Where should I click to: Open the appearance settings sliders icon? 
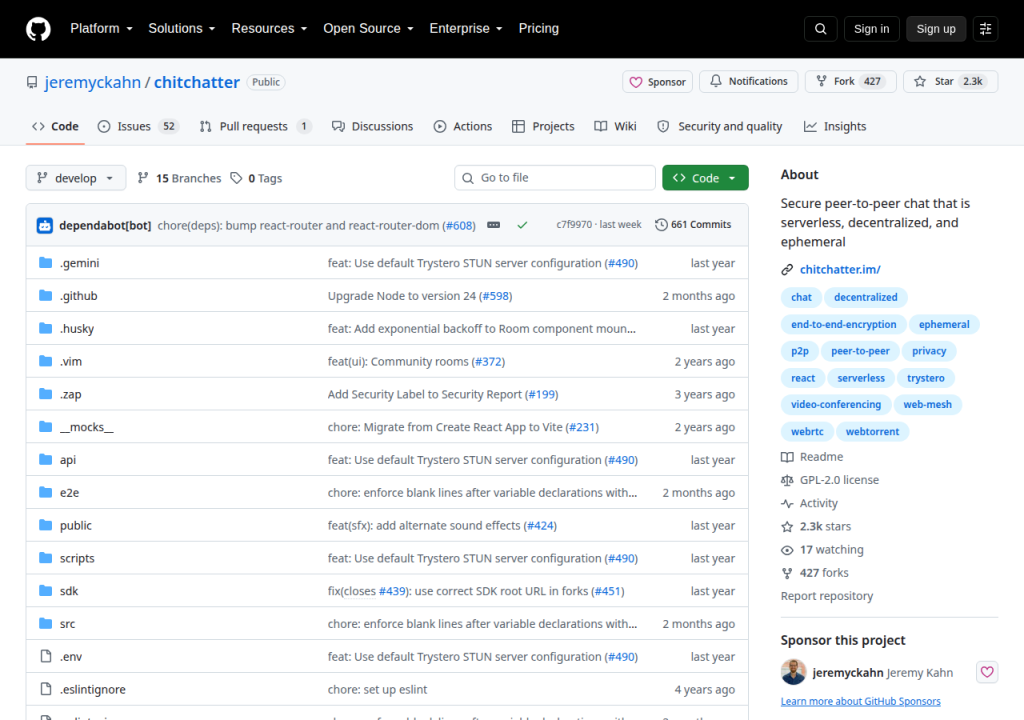[985, 29]
